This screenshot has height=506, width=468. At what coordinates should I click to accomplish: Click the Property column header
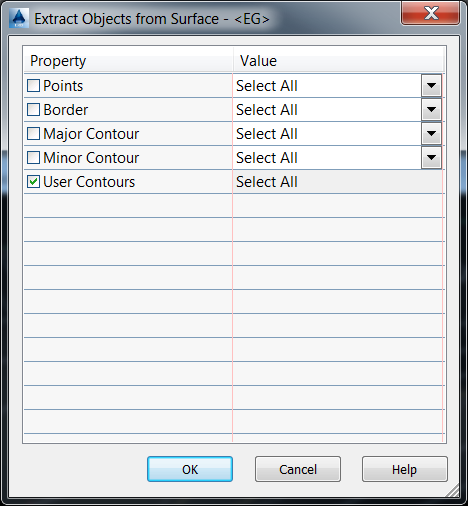point(128,61)
